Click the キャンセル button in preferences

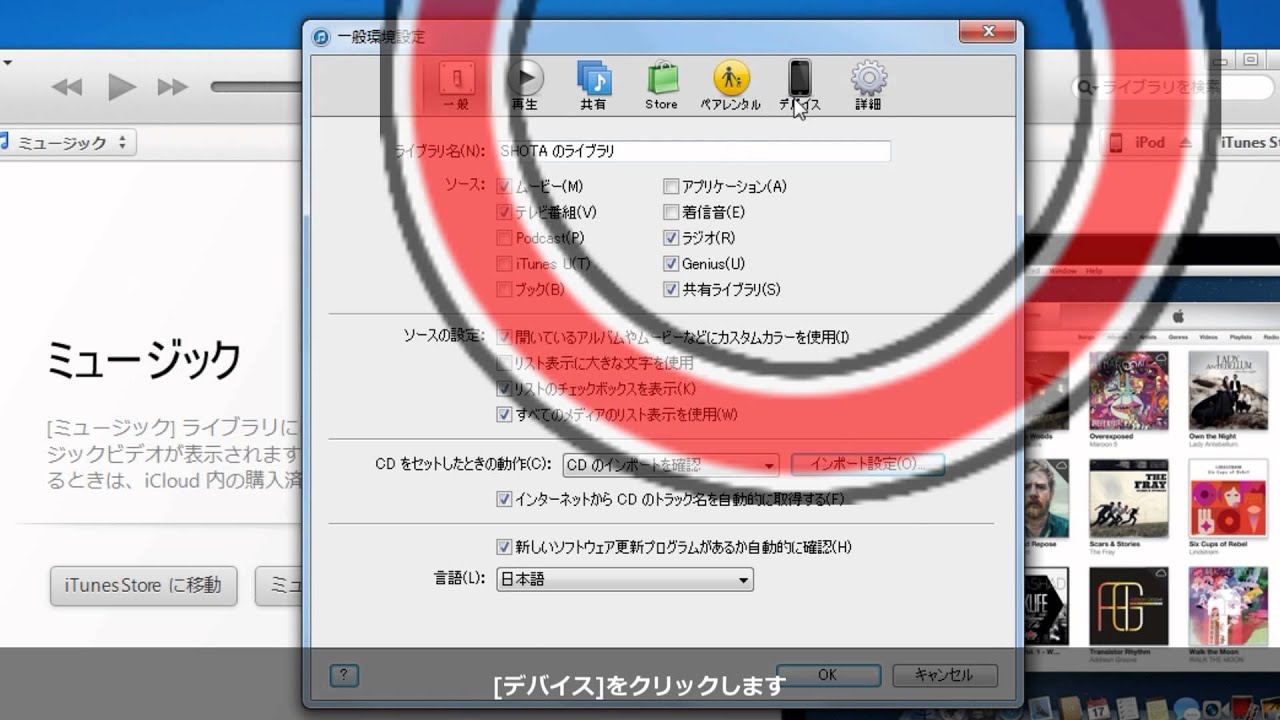(945, 675)
